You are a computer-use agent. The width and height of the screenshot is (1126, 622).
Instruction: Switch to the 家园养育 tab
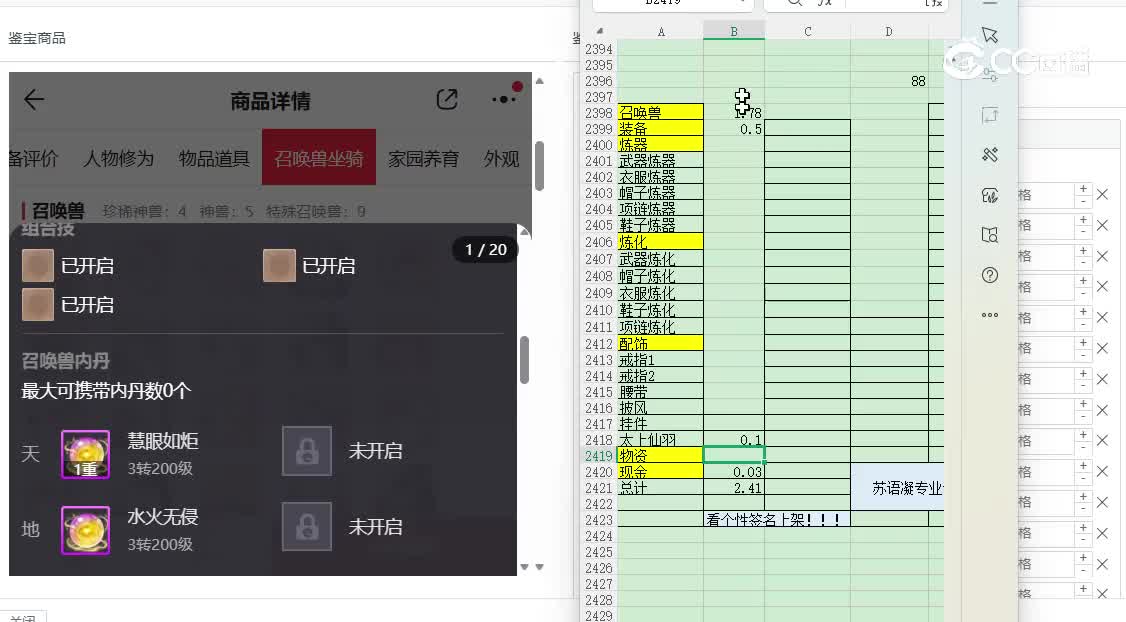coord(423,158)
